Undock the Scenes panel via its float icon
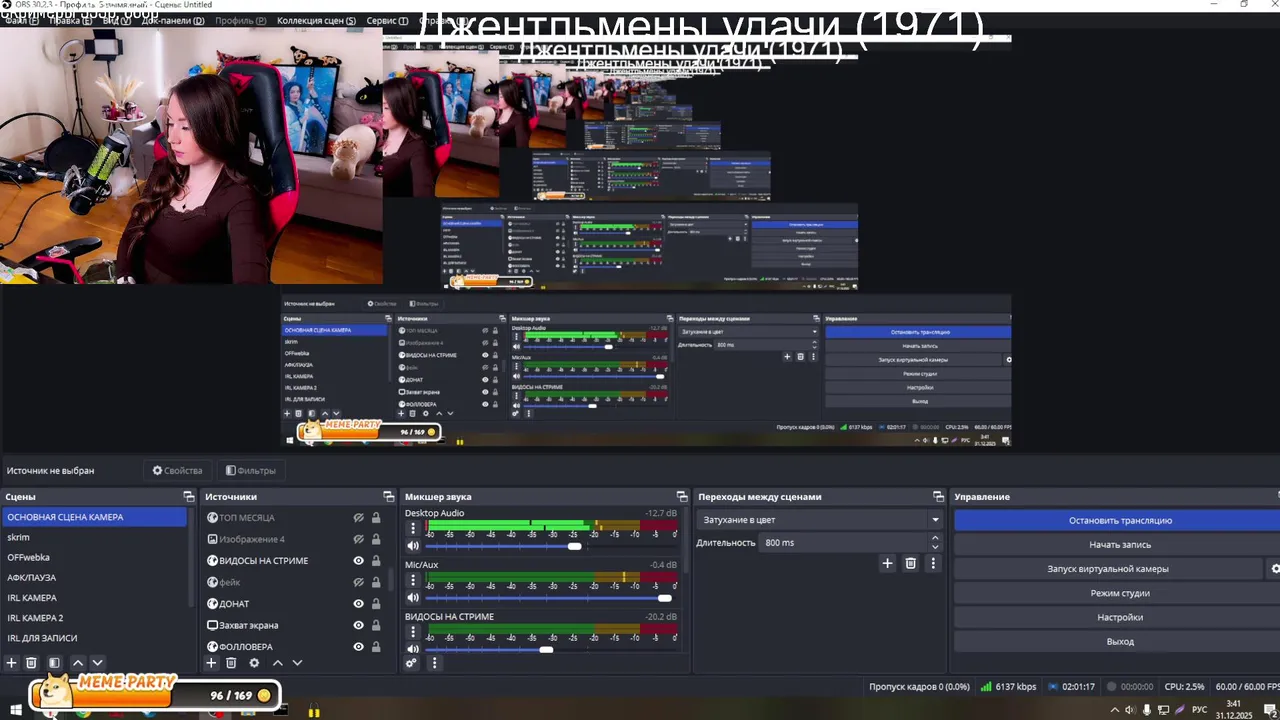Screen dimensions: 1280x720 (x=189, y=497)
